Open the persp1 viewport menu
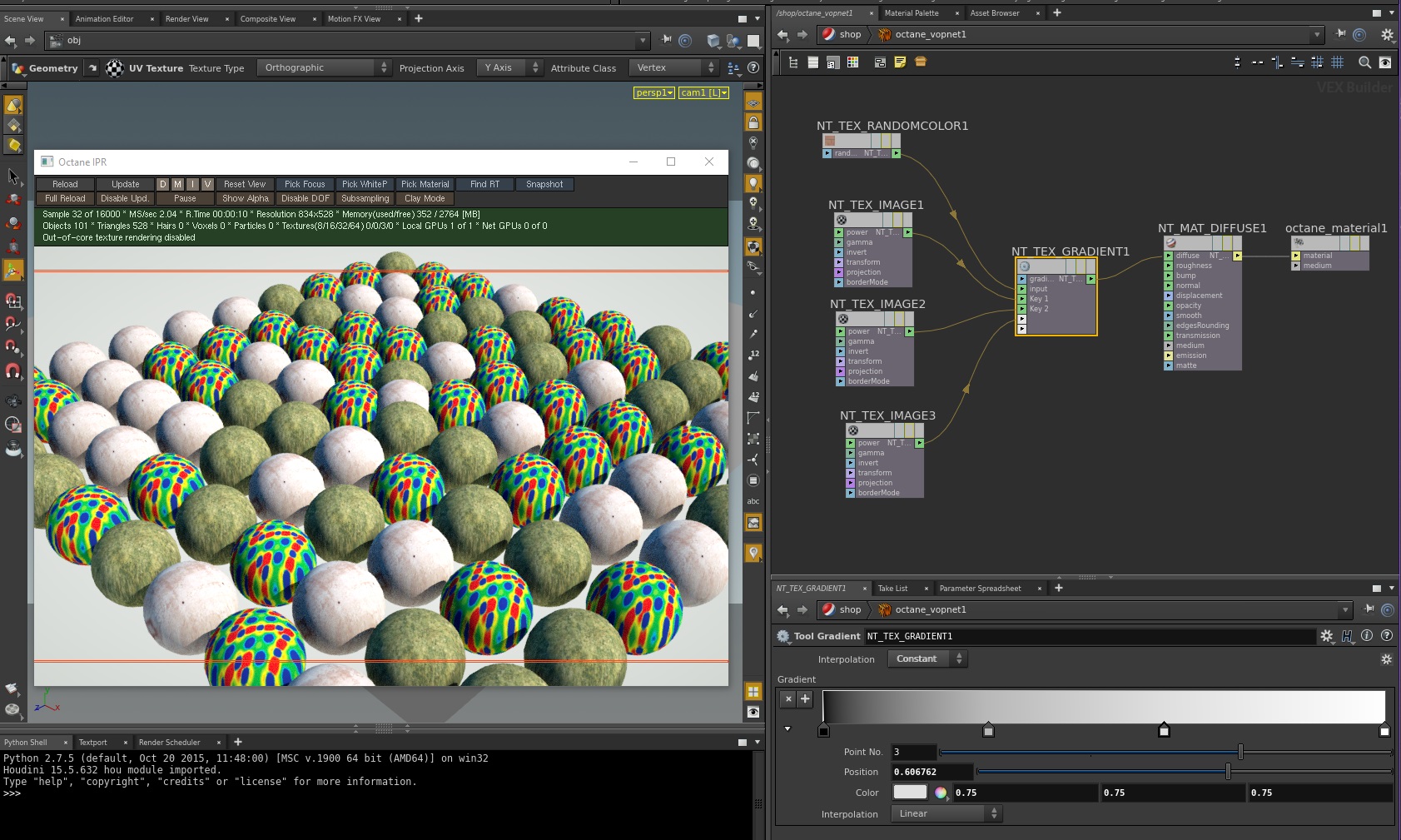The height and width of the screenshot is (840, 1401). [653, 92]
